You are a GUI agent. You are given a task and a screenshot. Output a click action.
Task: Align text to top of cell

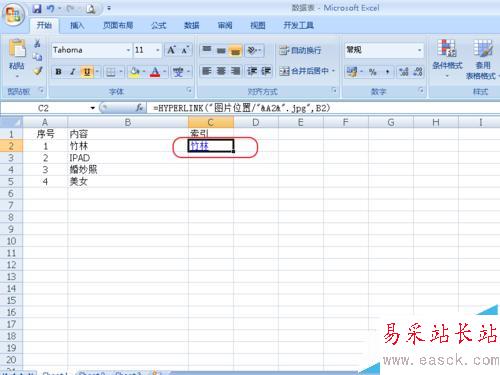coord(207,50)
